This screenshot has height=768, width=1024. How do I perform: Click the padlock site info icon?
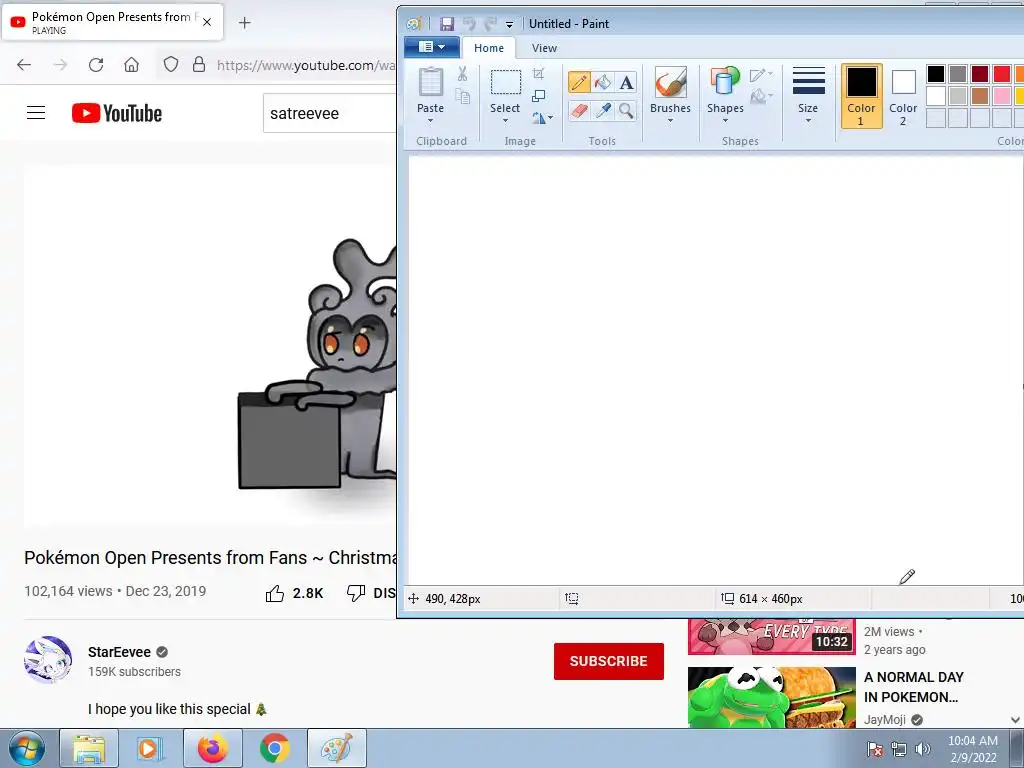[199, 64]
